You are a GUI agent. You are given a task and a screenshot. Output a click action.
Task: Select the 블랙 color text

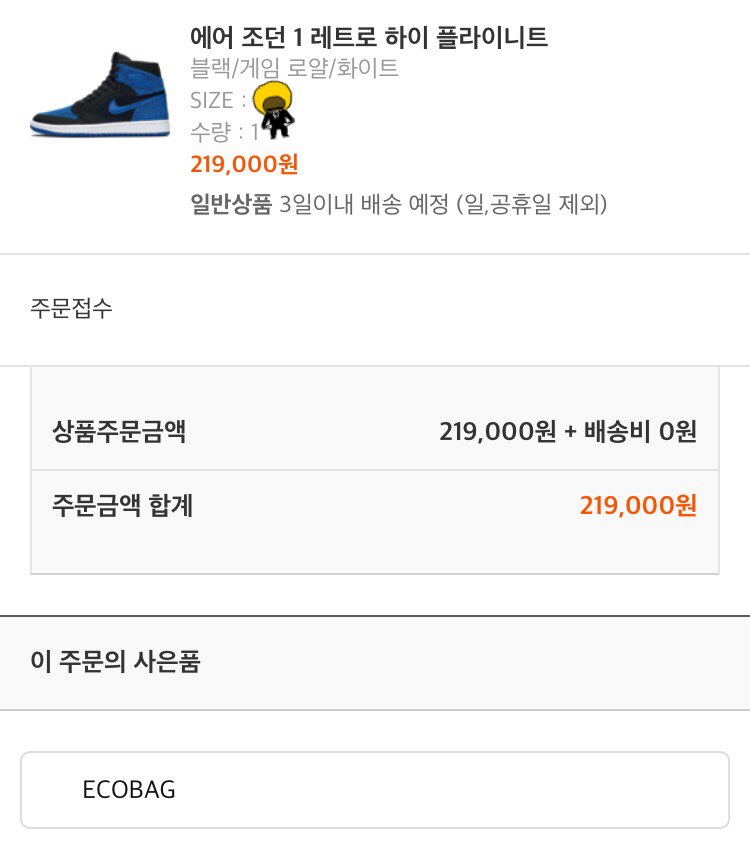pyautogui.click(x=209, y=69)
